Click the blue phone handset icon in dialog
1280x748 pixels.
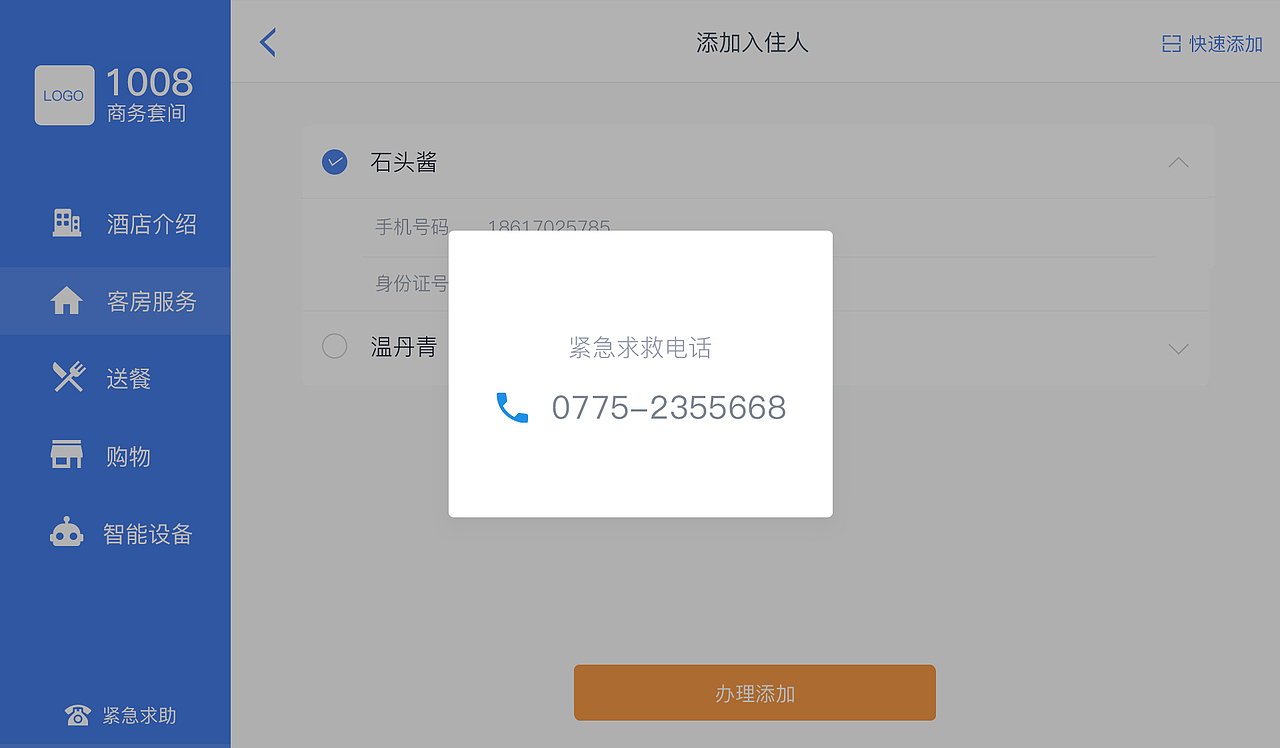[512, 407]
